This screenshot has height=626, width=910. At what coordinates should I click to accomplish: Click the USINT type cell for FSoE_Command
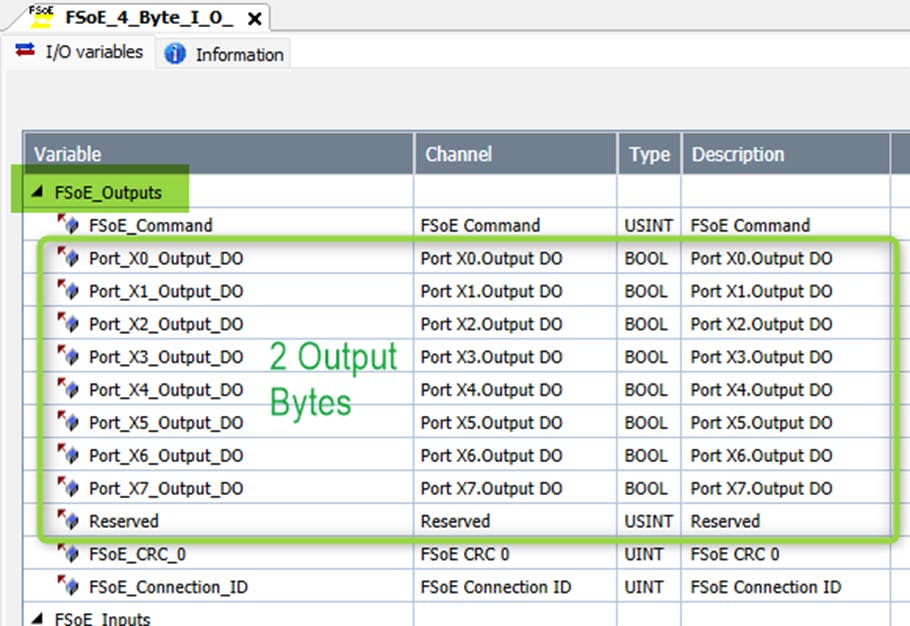pos(648,225)
